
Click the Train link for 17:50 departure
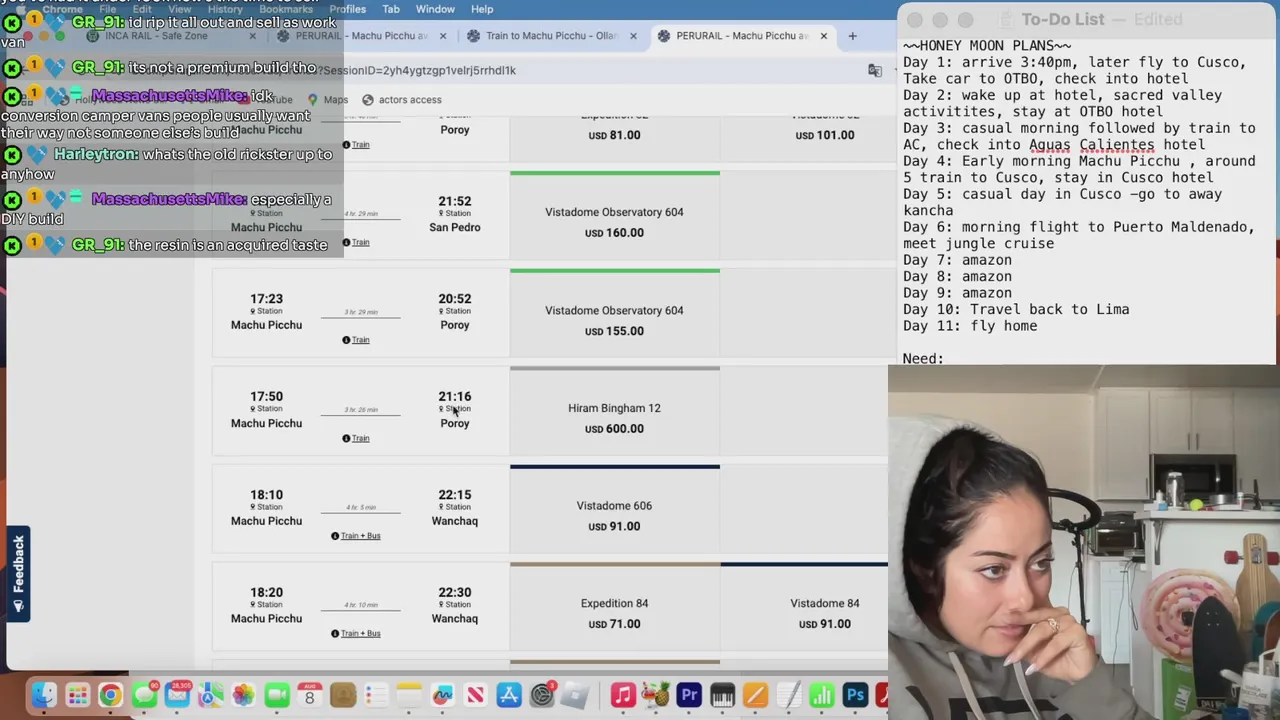(x=361, y=438)
